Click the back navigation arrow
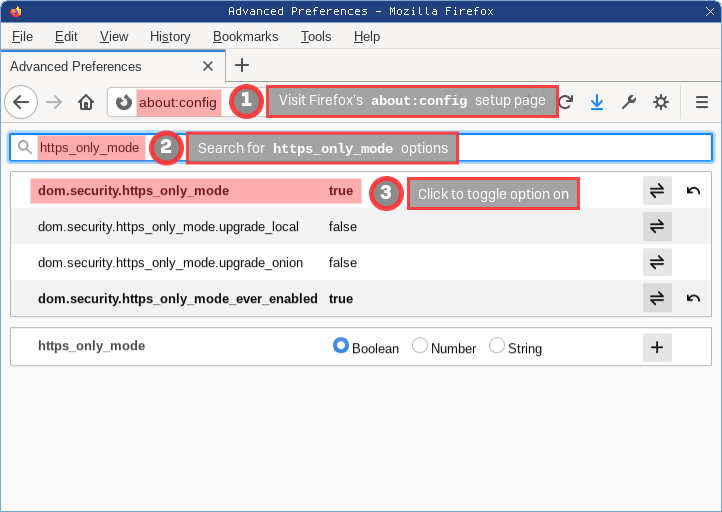 pos(21,102)
